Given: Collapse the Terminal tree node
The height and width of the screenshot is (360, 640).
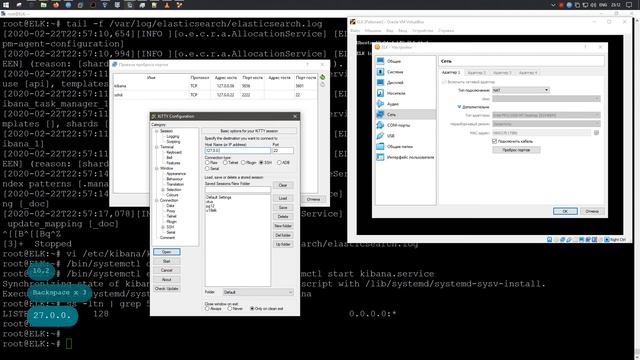Looking at the screenshot, I should (156, 147).
